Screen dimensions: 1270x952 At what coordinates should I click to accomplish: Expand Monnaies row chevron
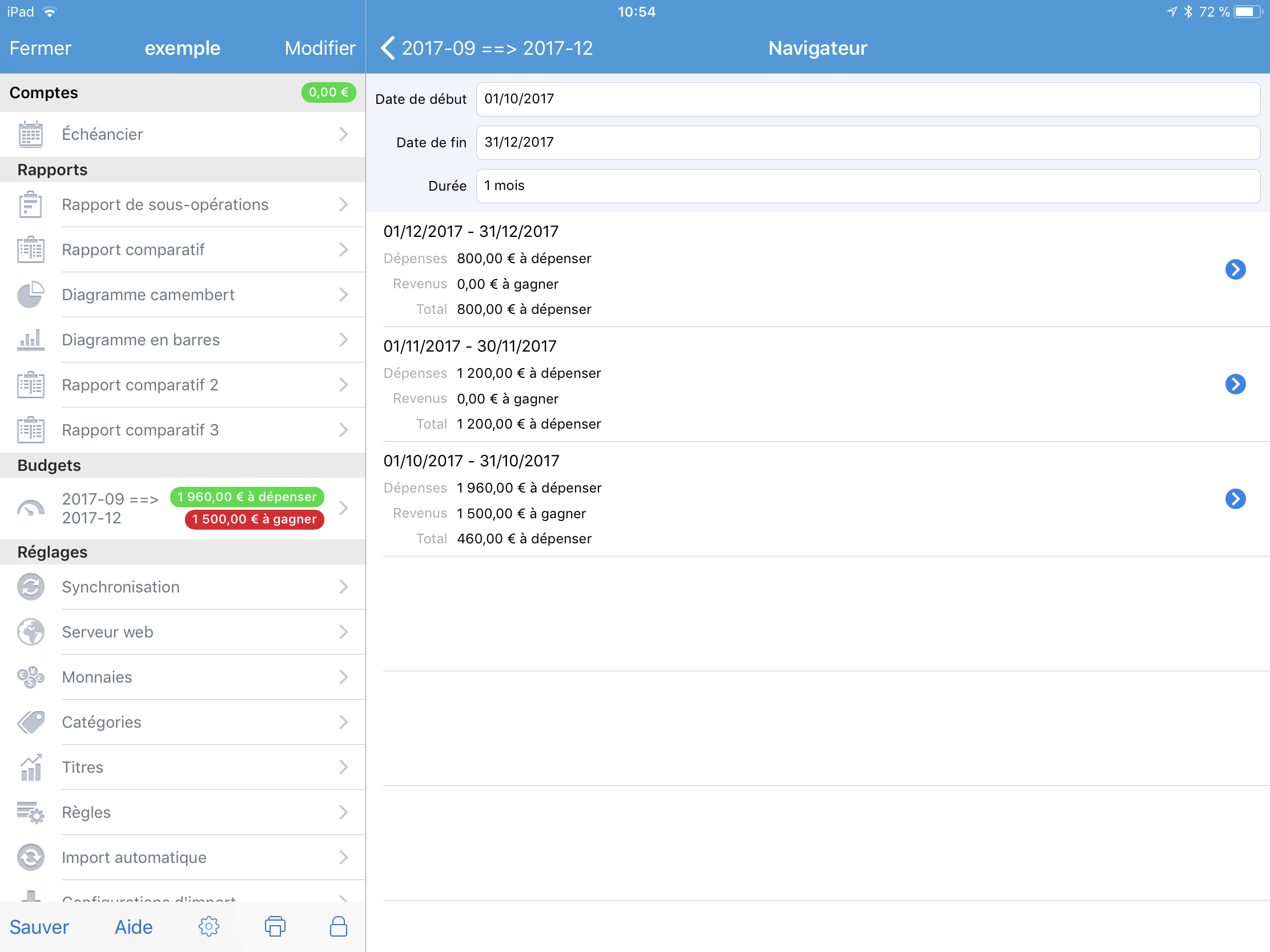pos(343,677)
